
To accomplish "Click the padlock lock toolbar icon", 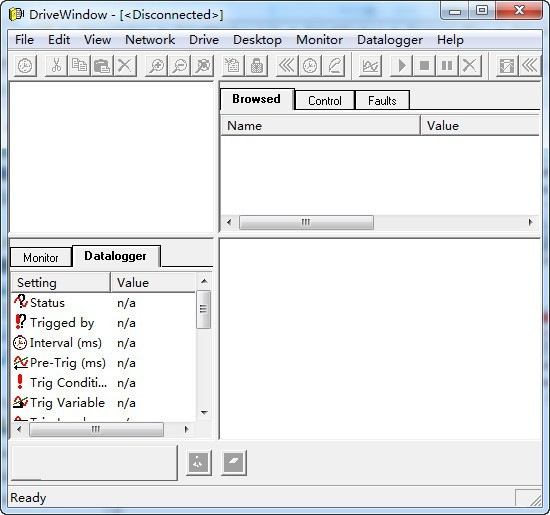I will 257,66.
